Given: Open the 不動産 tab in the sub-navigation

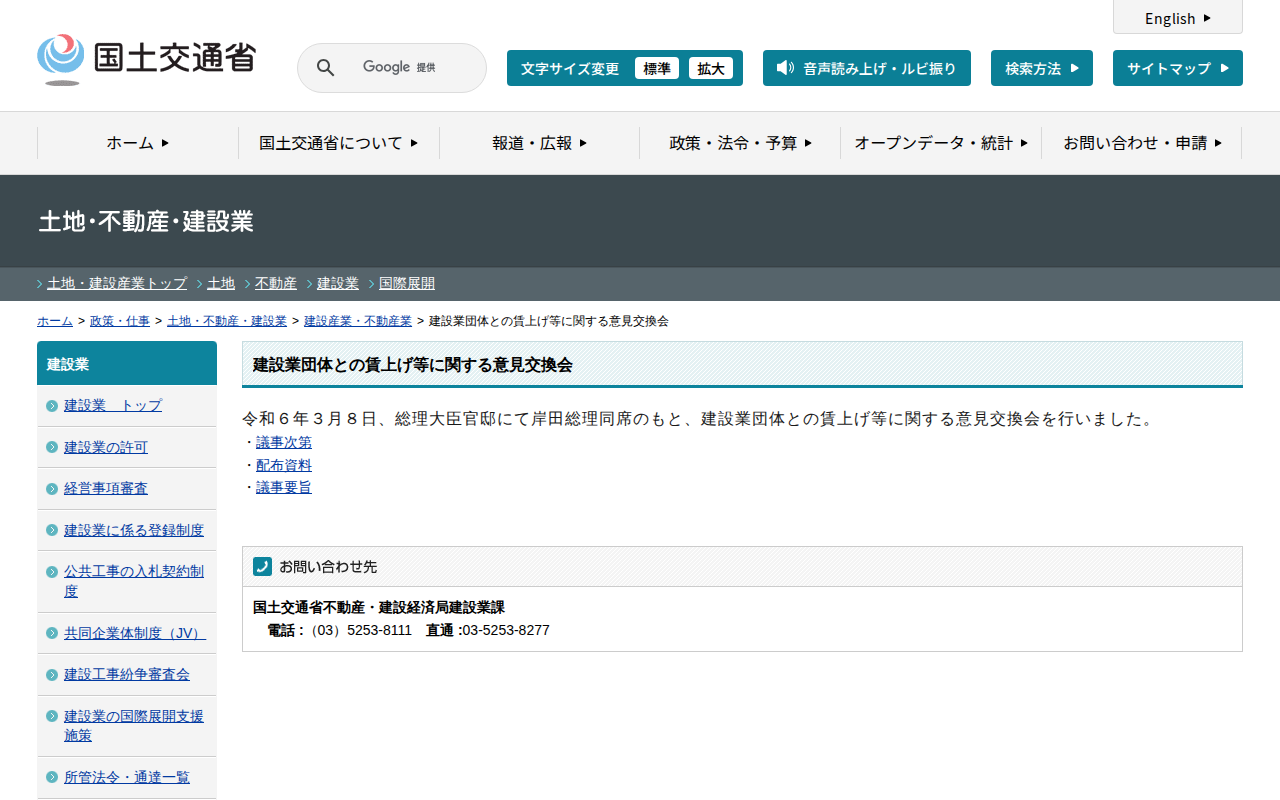Looking at the screenshot, I should tap(276, 283).
